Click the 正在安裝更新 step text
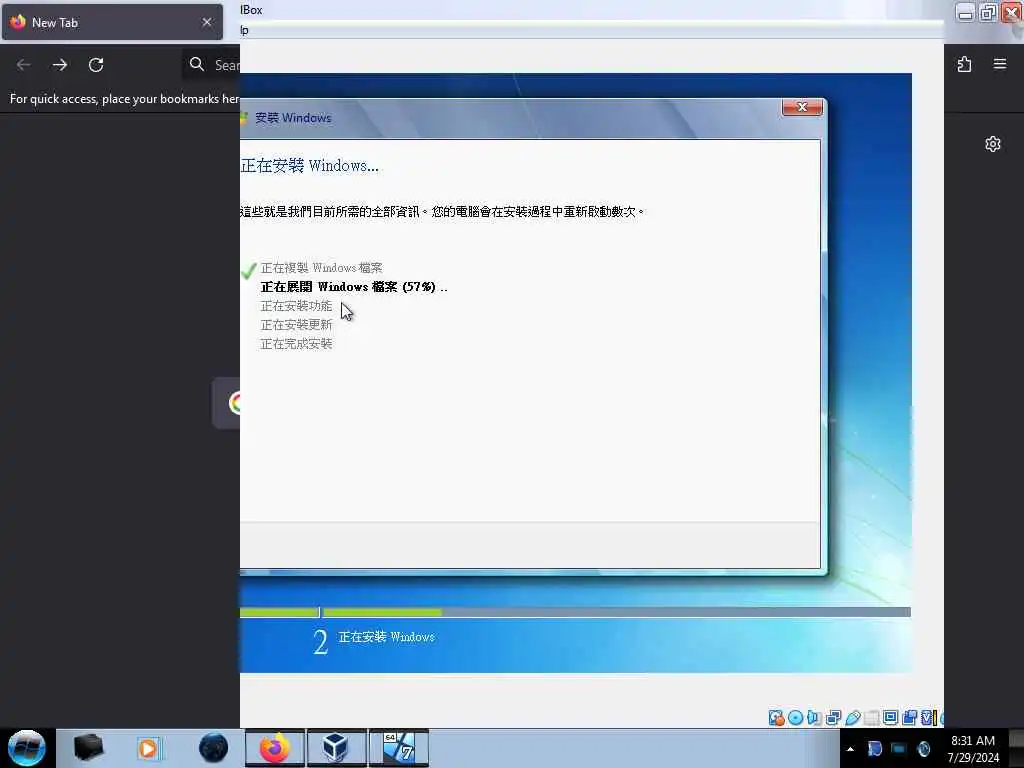 tap(296, 325)
